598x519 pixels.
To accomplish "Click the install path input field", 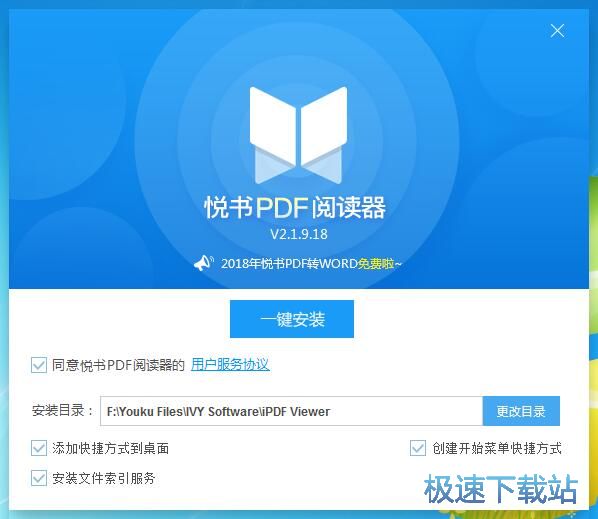I will (x=291, y=411).
